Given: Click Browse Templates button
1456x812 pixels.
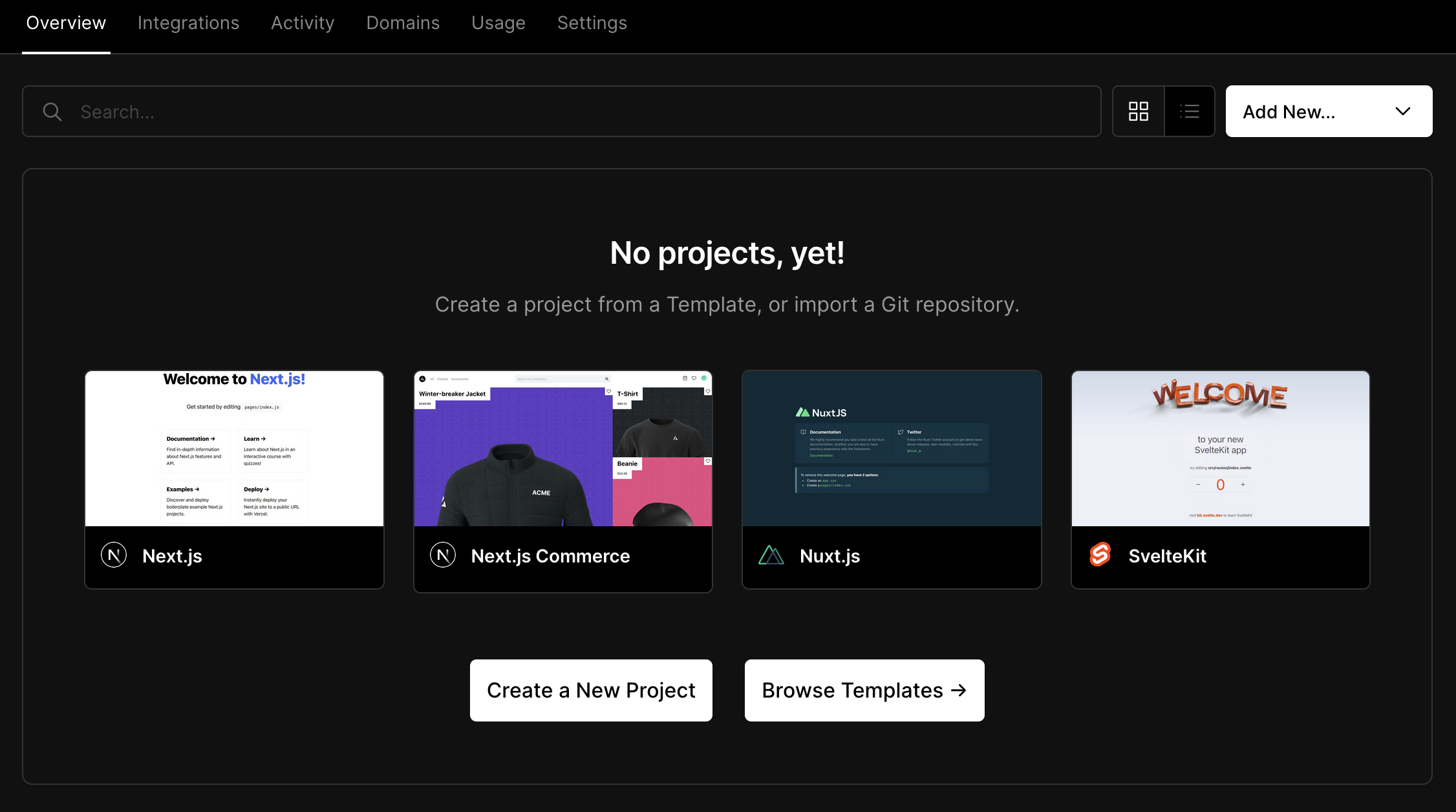Looking at the screenshot, I should pyautogui.click(x=864, y=690).
